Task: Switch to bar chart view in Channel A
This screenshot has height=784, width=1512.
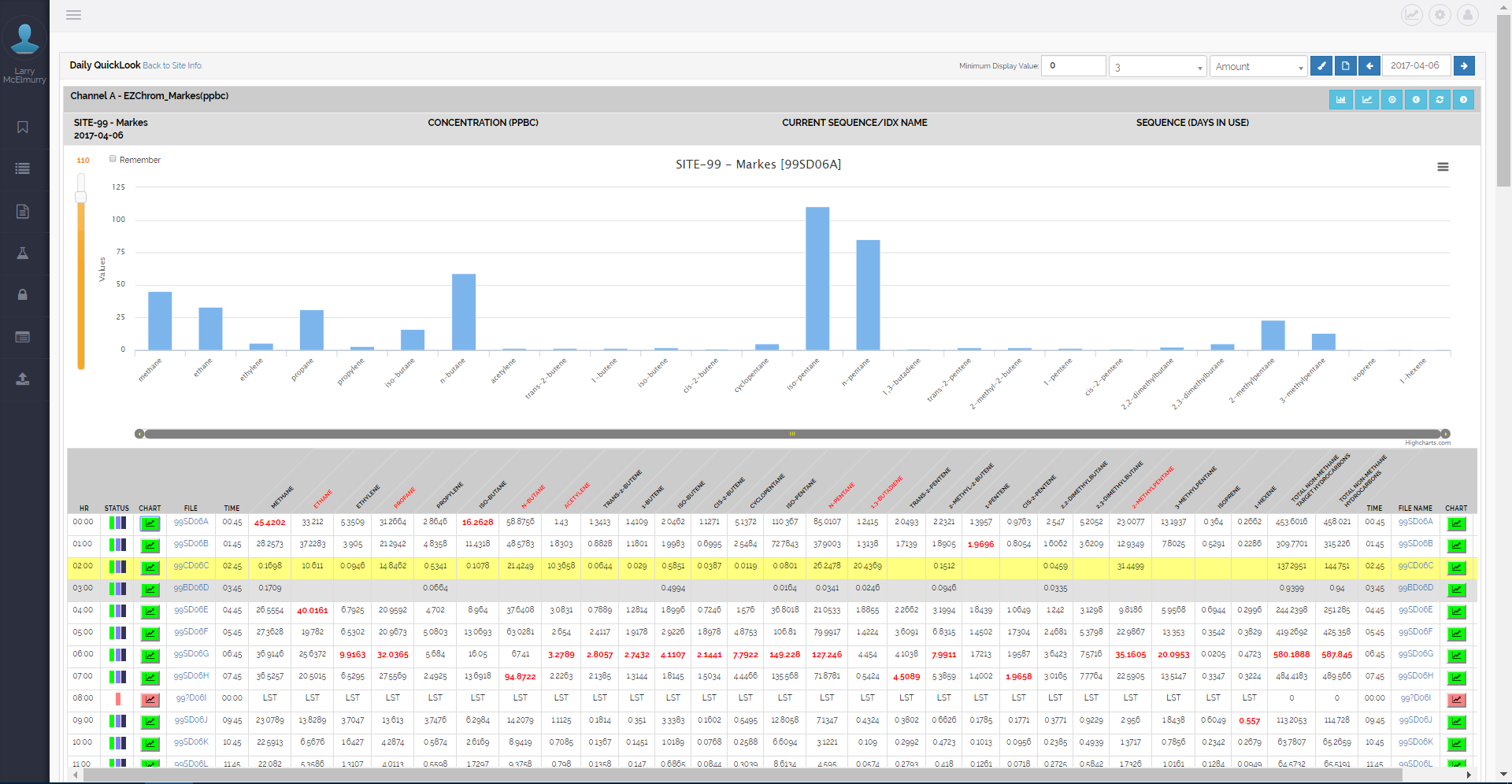Action: (1340, 100)
